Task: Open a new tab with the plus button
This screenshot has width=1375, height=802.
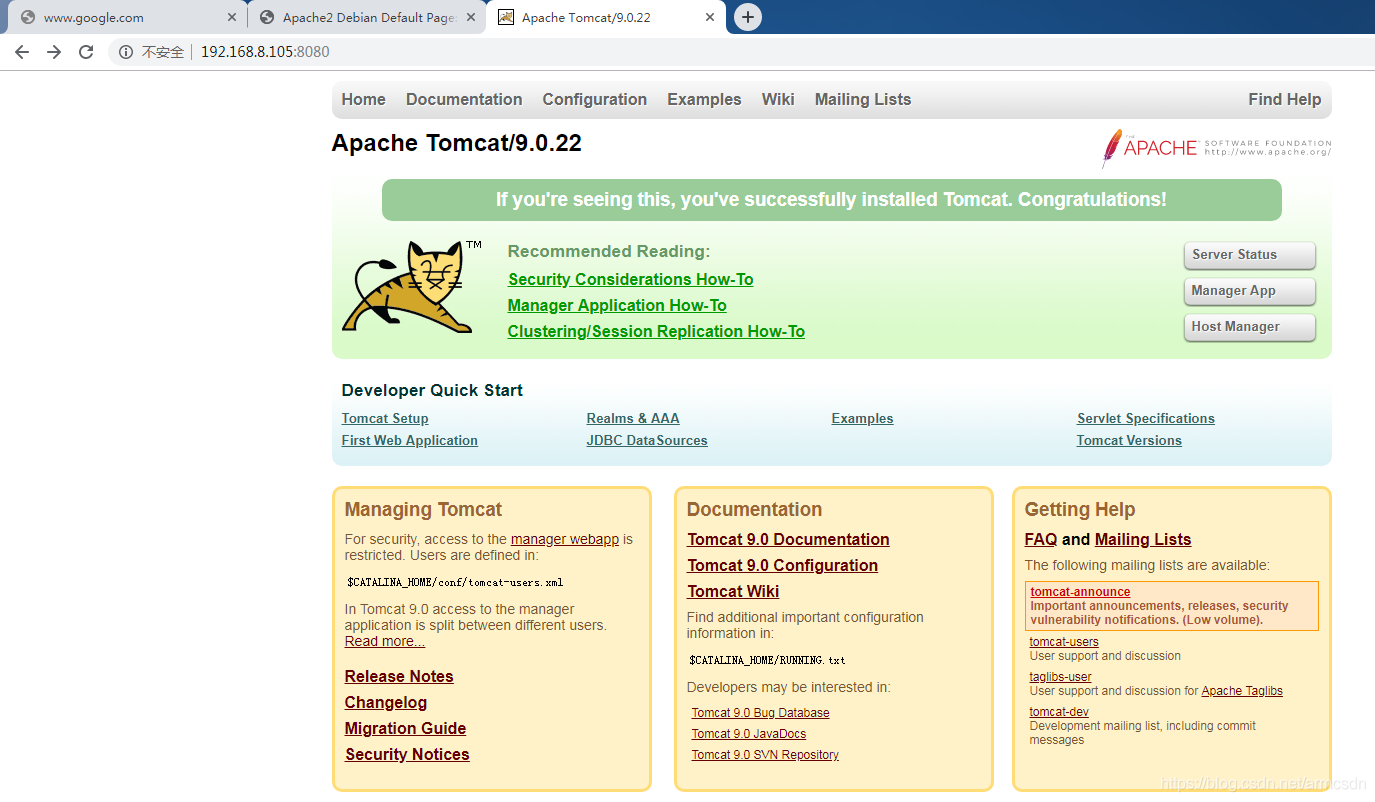Action: point(747,17)
